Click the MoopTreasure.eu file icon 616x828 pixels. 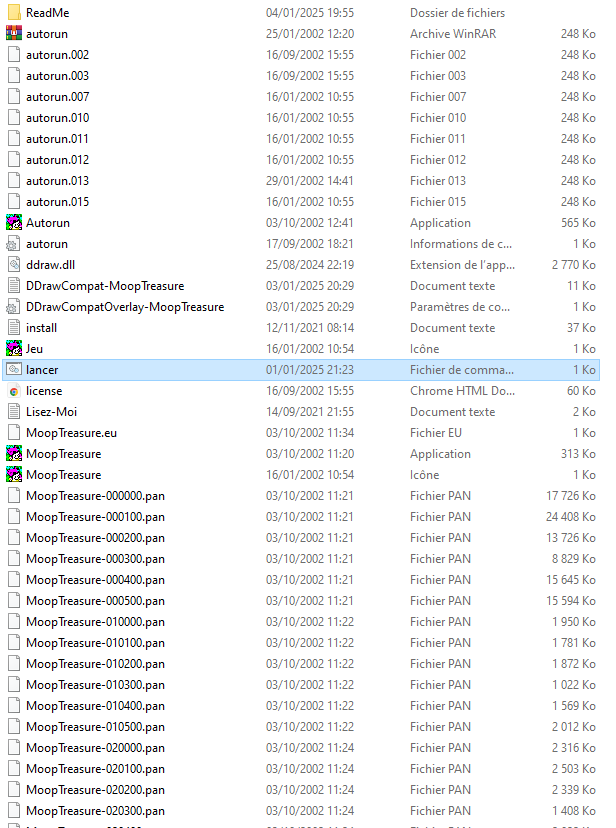14,433
